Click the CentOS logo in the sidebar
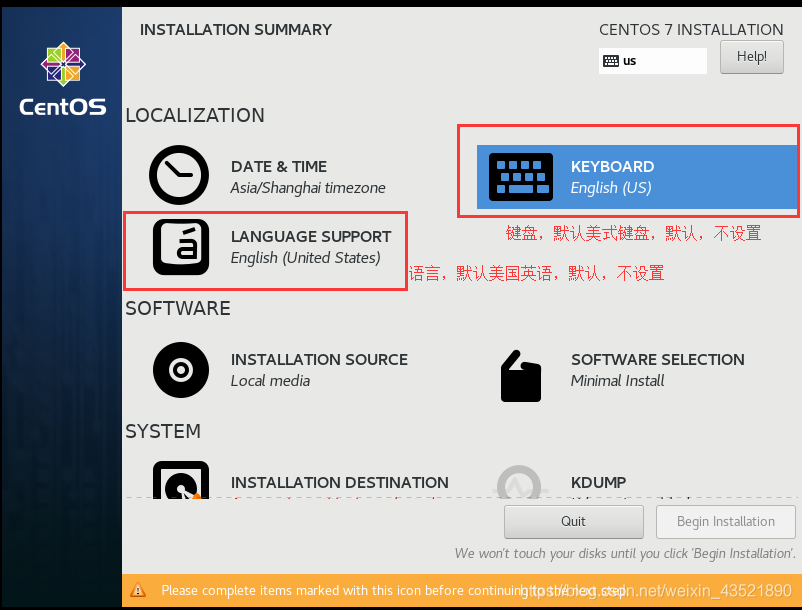Image resolution: width=802 pixels, height=610 pixels. 63,79
